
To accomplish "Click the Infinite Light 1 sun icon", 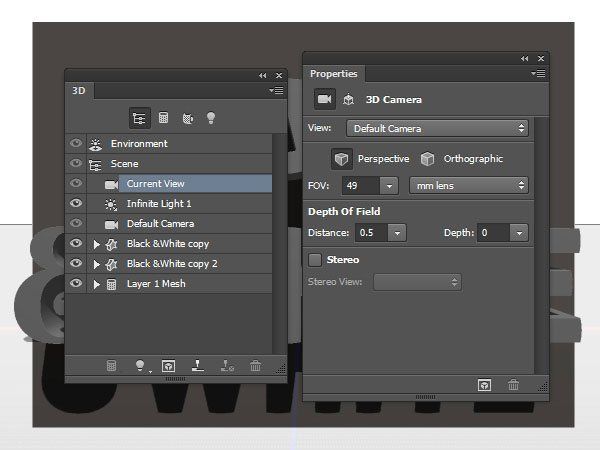I will tap(111, 204).
